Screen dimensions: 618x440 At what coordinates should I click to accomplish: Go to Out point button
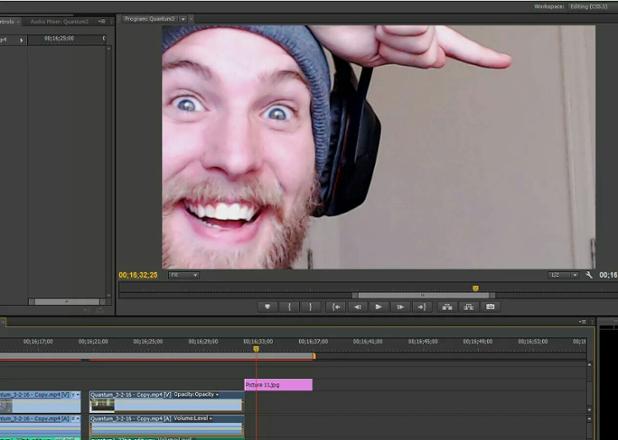click(x=421, y=307)
